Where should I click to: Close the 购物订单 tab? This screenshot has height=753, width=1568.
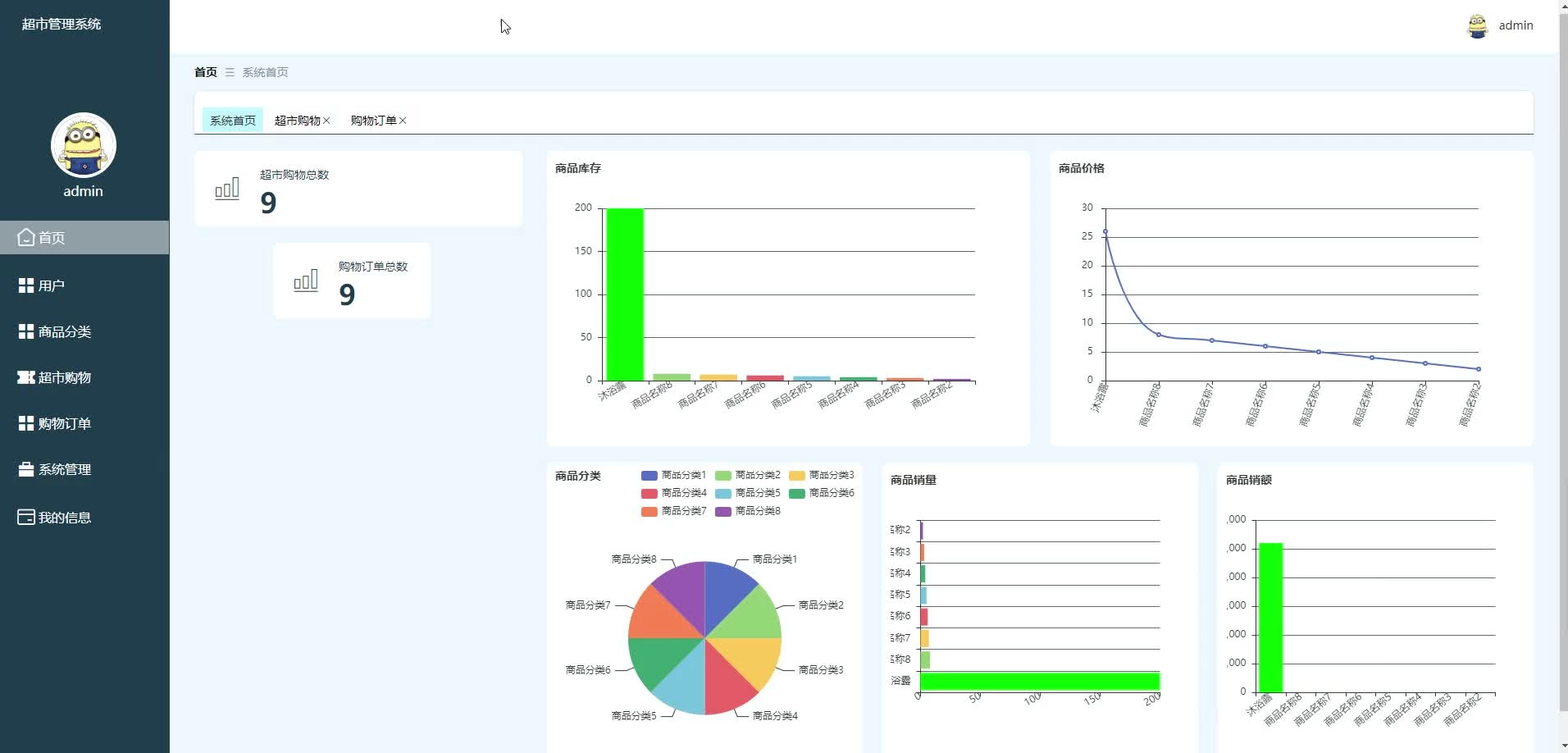coord(403,121)
